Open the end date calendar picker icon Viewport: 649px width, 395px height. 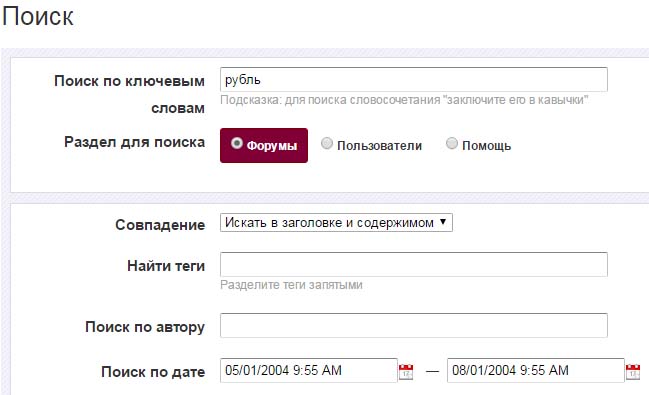click(633, 371)
